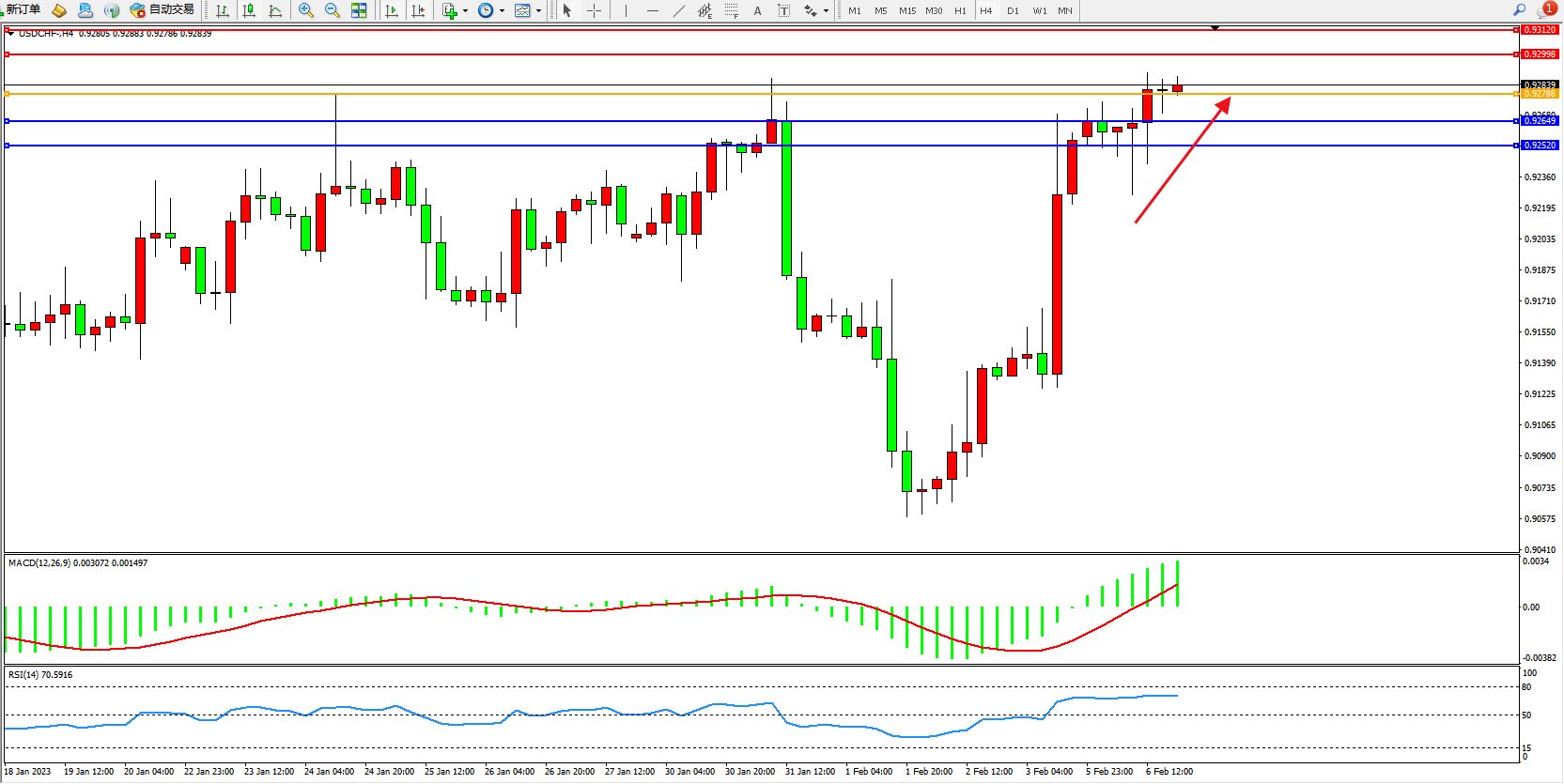Switch chart display to candlesticks
1564x784 pixels.
pos(249,10)
